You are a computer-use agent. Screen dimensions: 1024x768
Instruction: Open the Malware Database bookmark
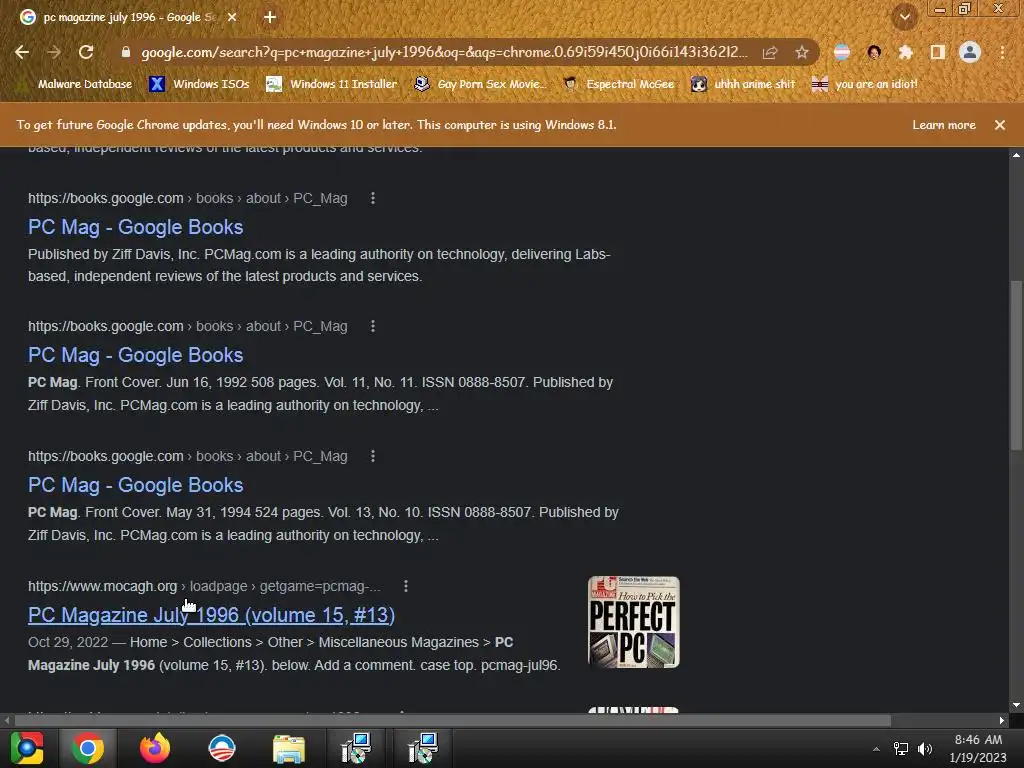pyautogui.click(x=76, y=84)
